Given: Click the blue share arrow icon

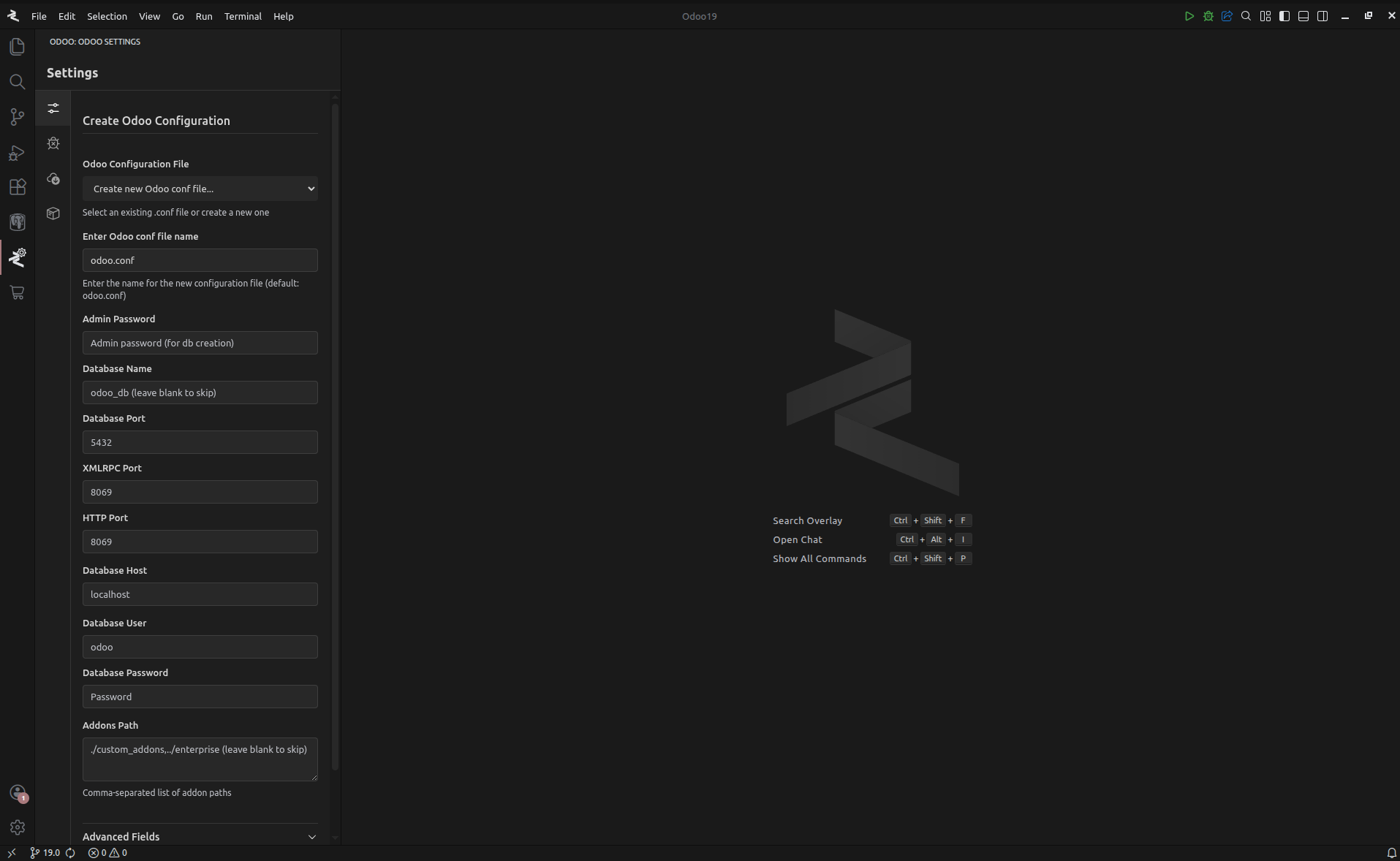Looking at the screenshot, I should 1227,16.
